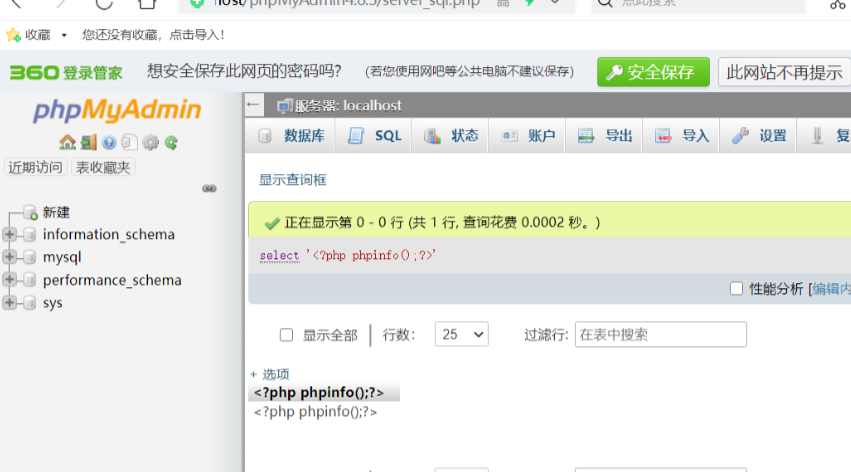The height and width of the screenshot is (472, 851).
Task: Switch to the 导入 tab
Action: pyautogui.click(x=681, y=136)
